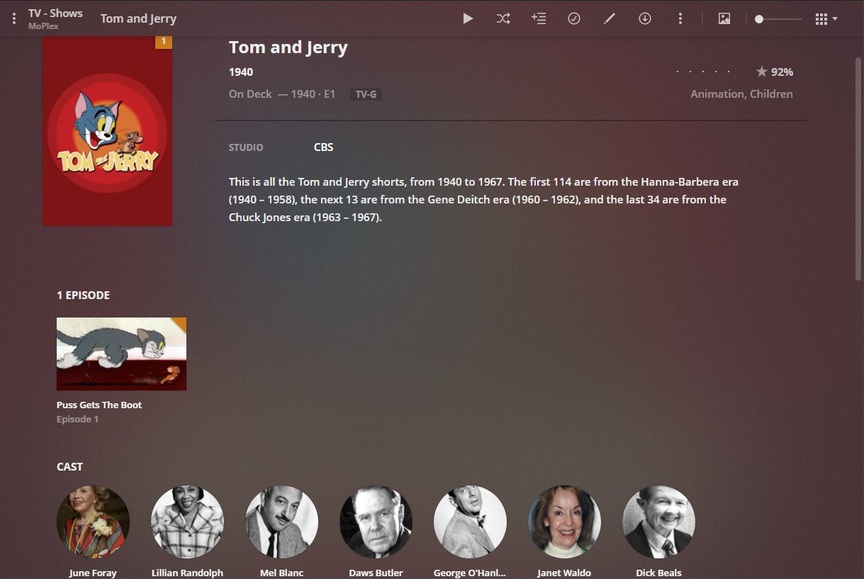Toggle background artwork image icon
The image size is (864, 579).
tap(724, 19)
